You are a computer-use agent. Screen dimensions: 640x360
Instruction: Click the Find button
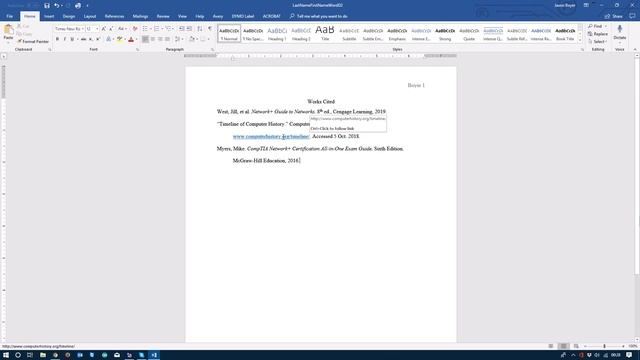597,26
